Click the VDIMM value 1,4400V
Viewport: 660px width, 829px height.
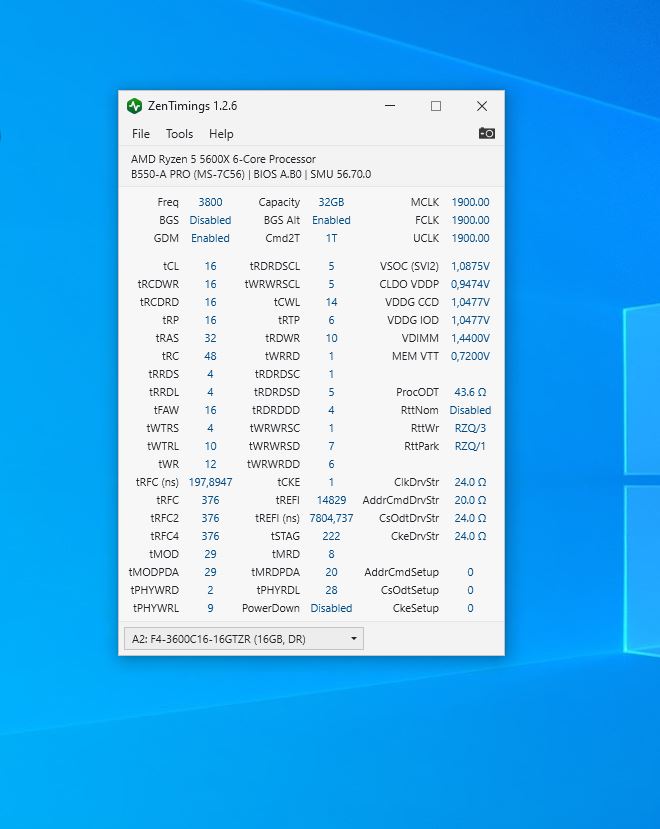(x=470, y=338)
